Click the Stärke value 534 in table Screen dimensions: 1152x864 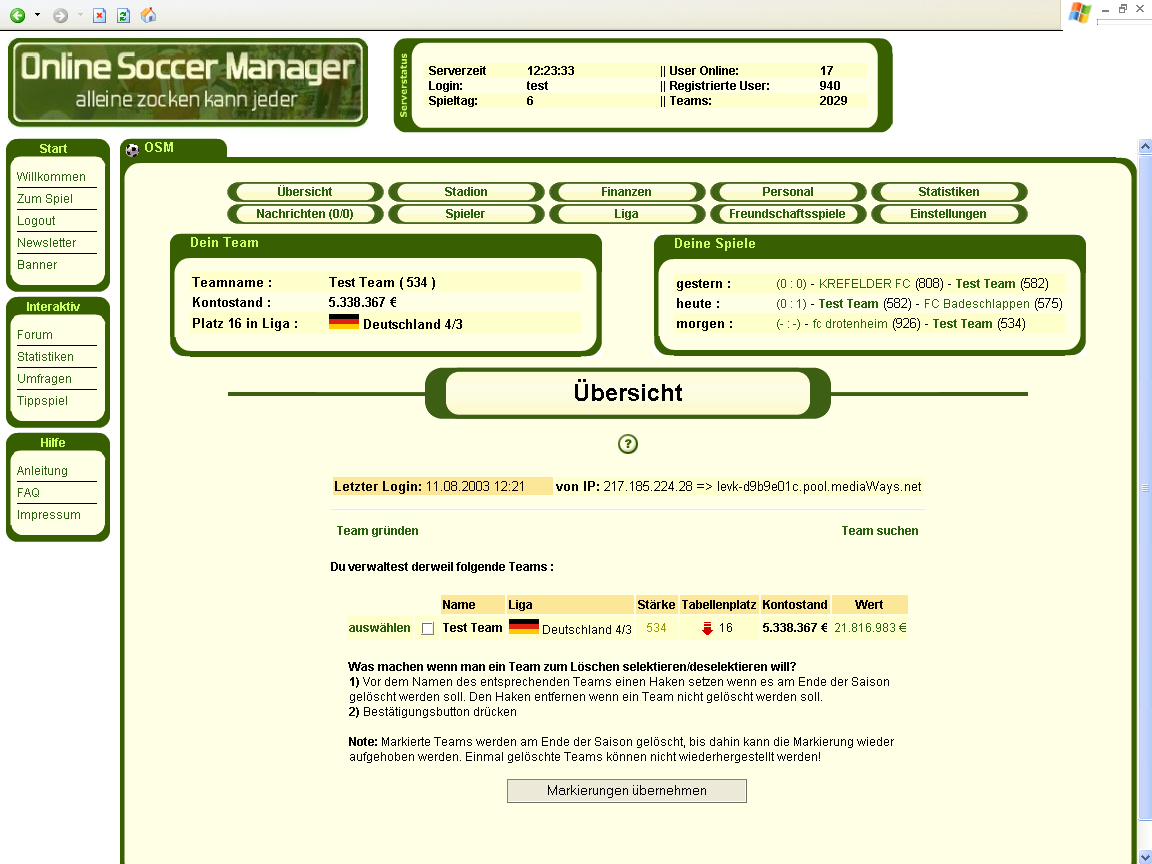[x=656, y=628]
